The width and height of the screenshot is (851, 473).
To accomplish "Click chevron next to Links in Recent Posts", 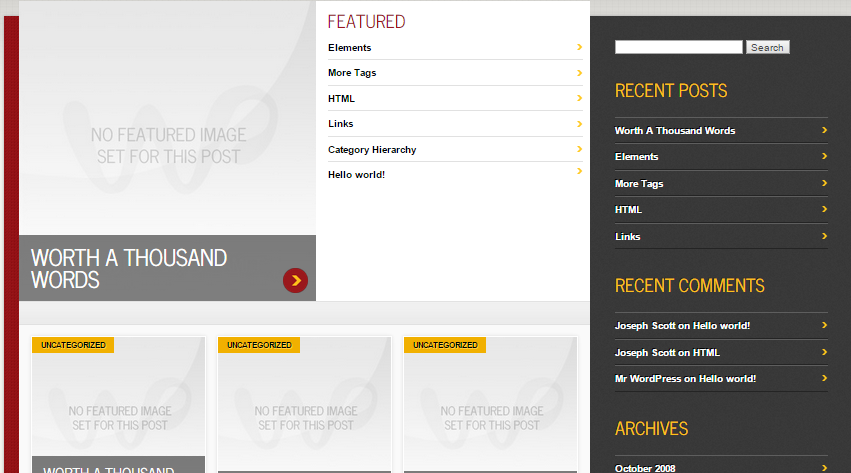I will click(x=824, y=236).
